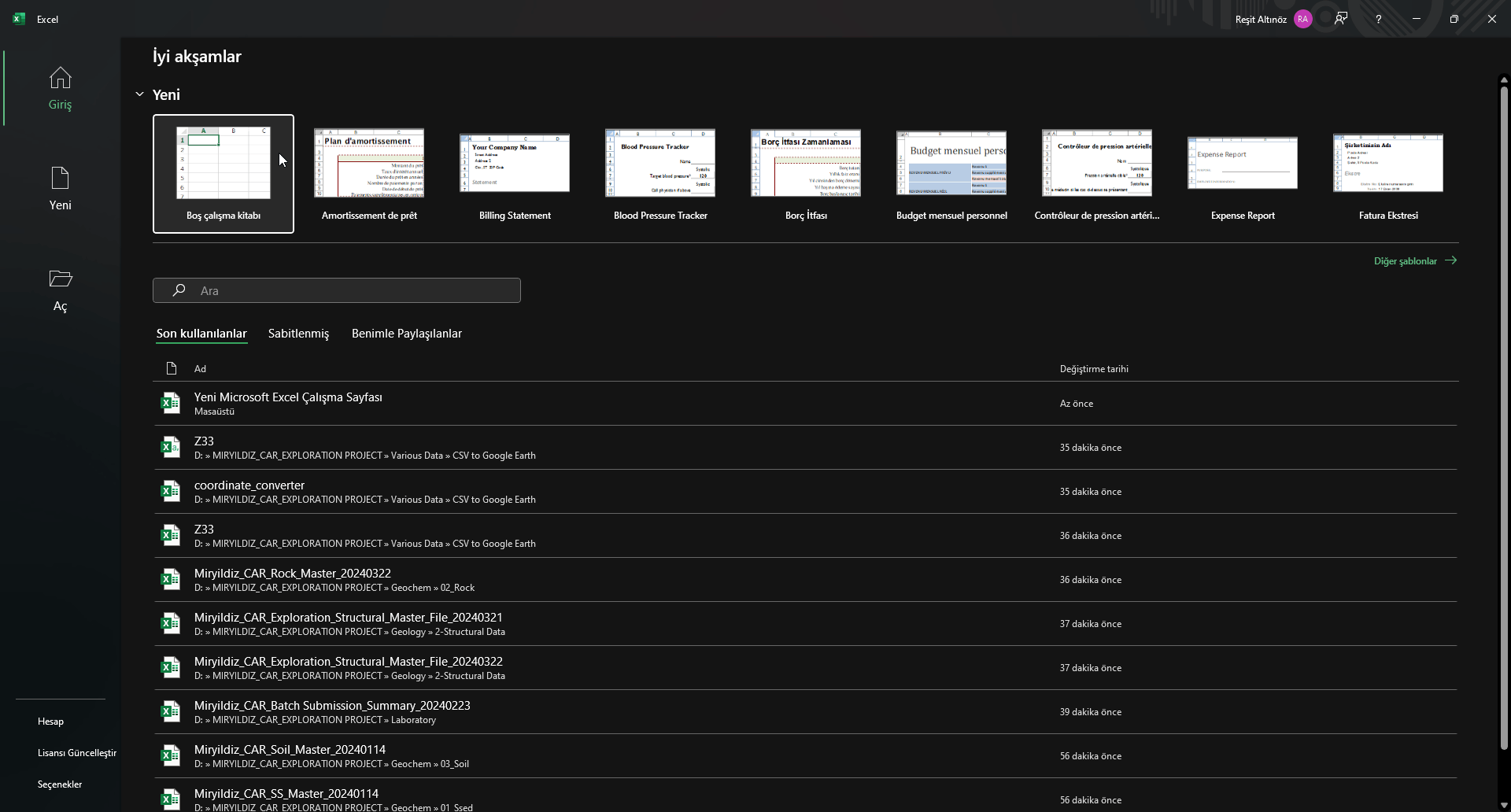1511x812 pixels.
Task: Collapse the Yeni templates section
Action: (139, 94)
